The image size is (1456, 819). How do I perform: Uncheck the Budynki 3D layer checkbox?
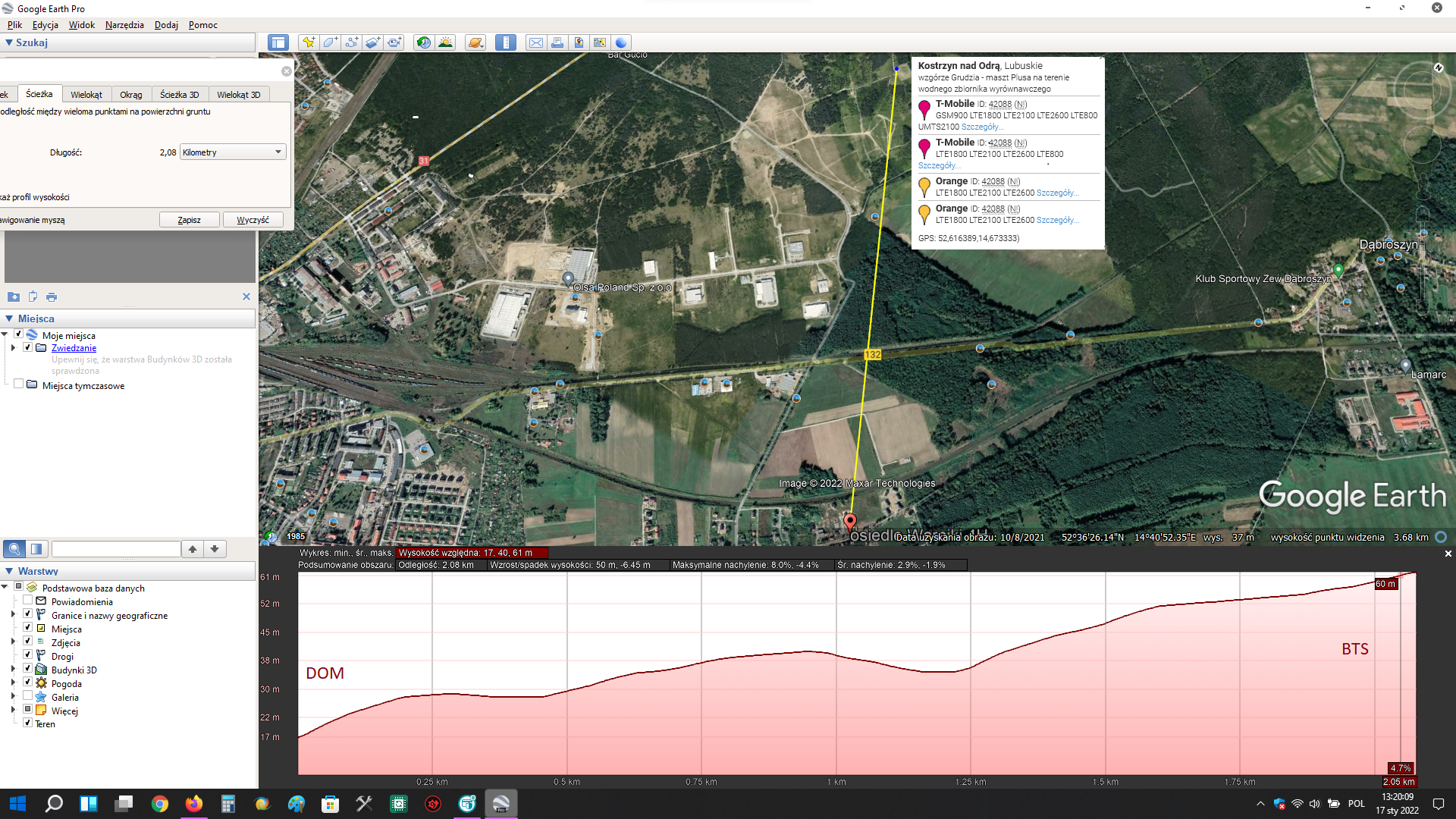click(27, 669)
